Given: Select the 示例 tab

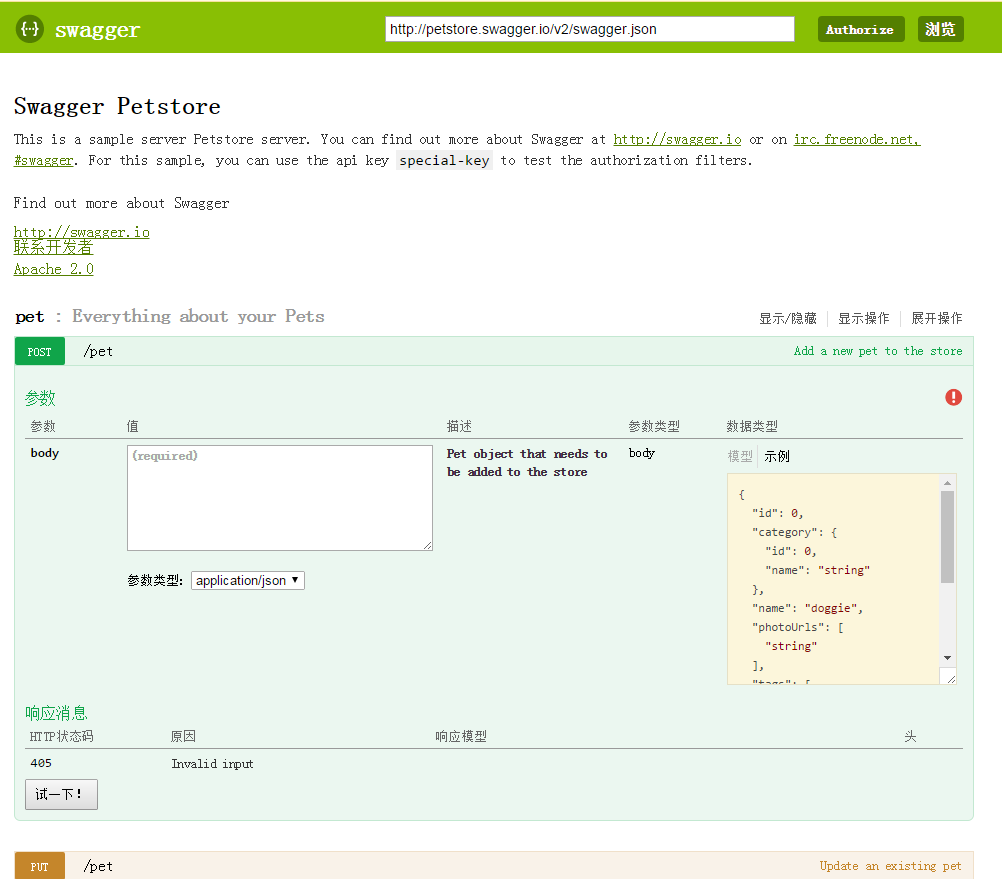Looking at the screenshot, I should 777,456.
